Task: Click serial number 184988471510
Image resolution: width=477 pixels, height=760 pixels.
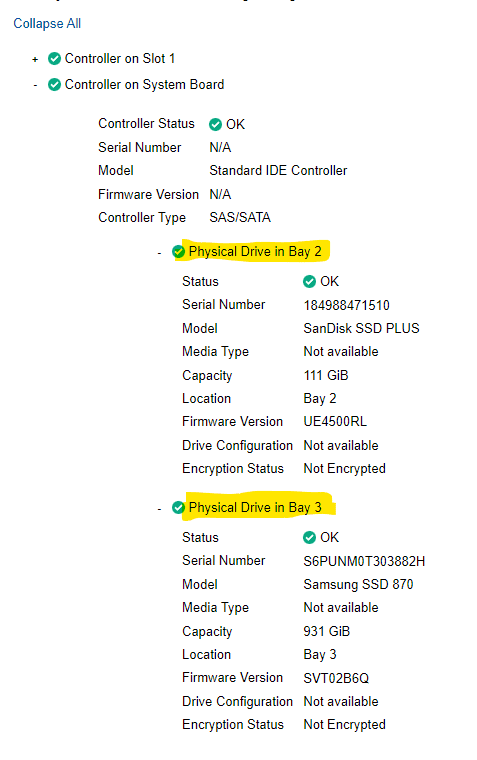Action: (x=347, y=305)
